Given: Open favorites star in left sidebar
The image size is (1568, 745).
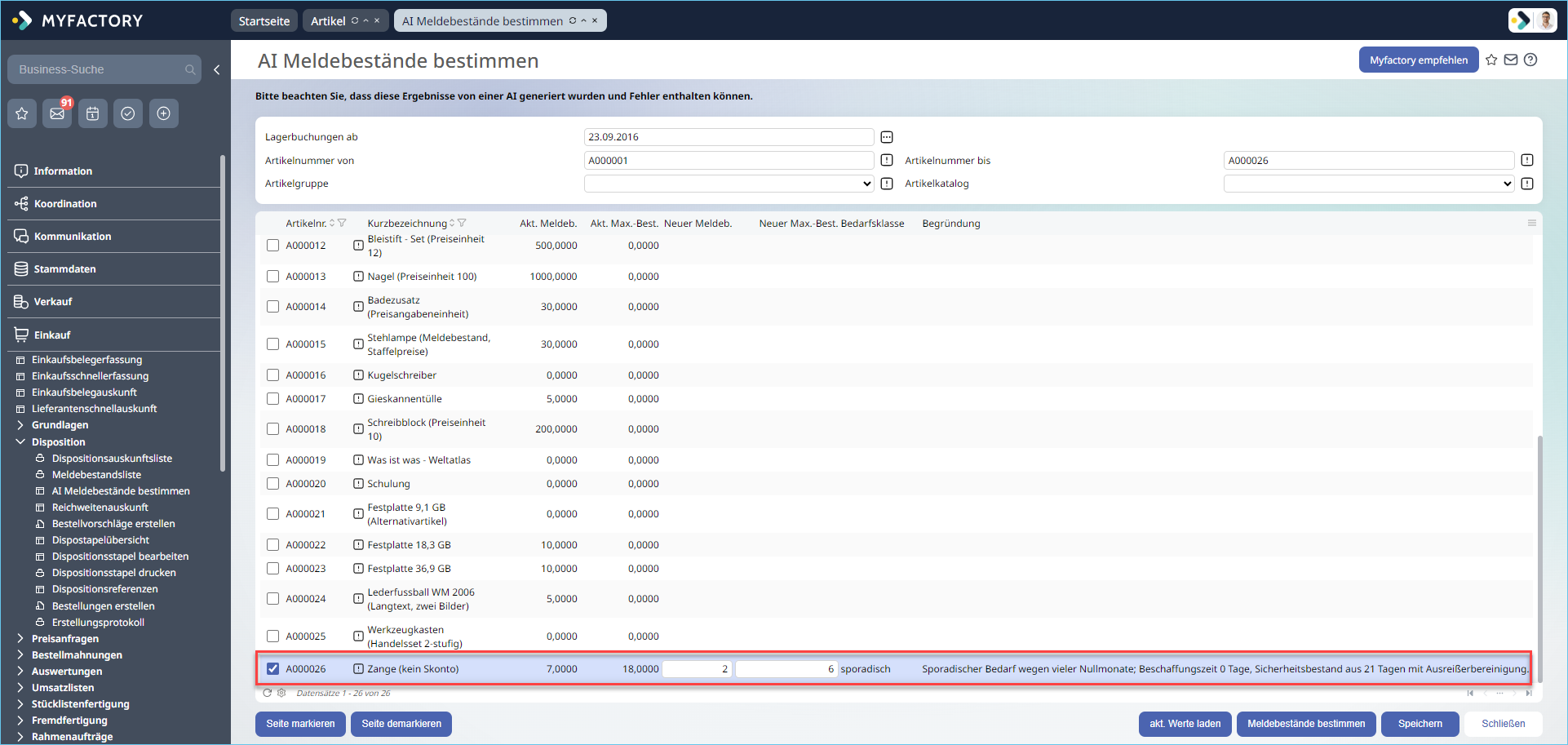Looking at the screenshot, I should click(22, 113).
